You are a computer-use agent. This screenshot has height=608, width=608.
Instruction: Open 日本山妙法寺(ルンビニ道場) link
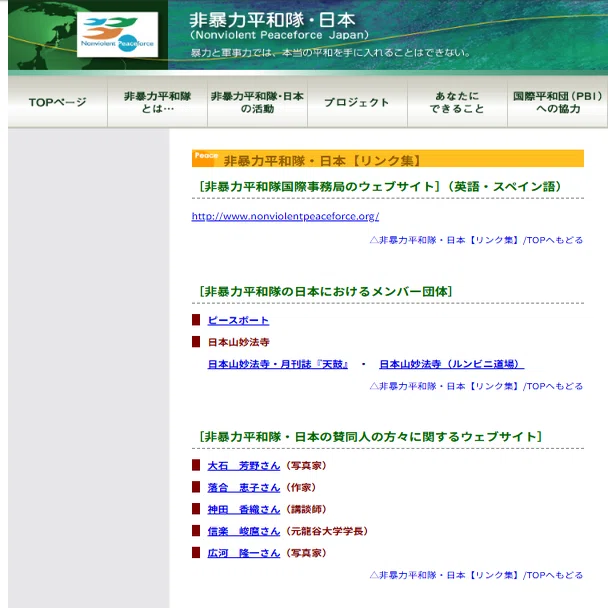tap(451, 364)
